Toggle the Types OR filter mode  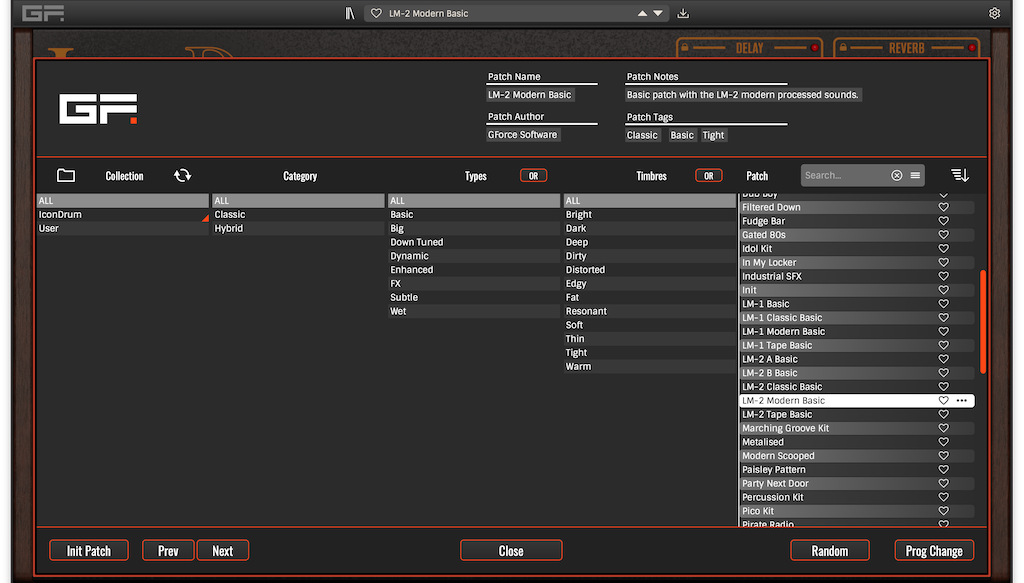[534, 176]
